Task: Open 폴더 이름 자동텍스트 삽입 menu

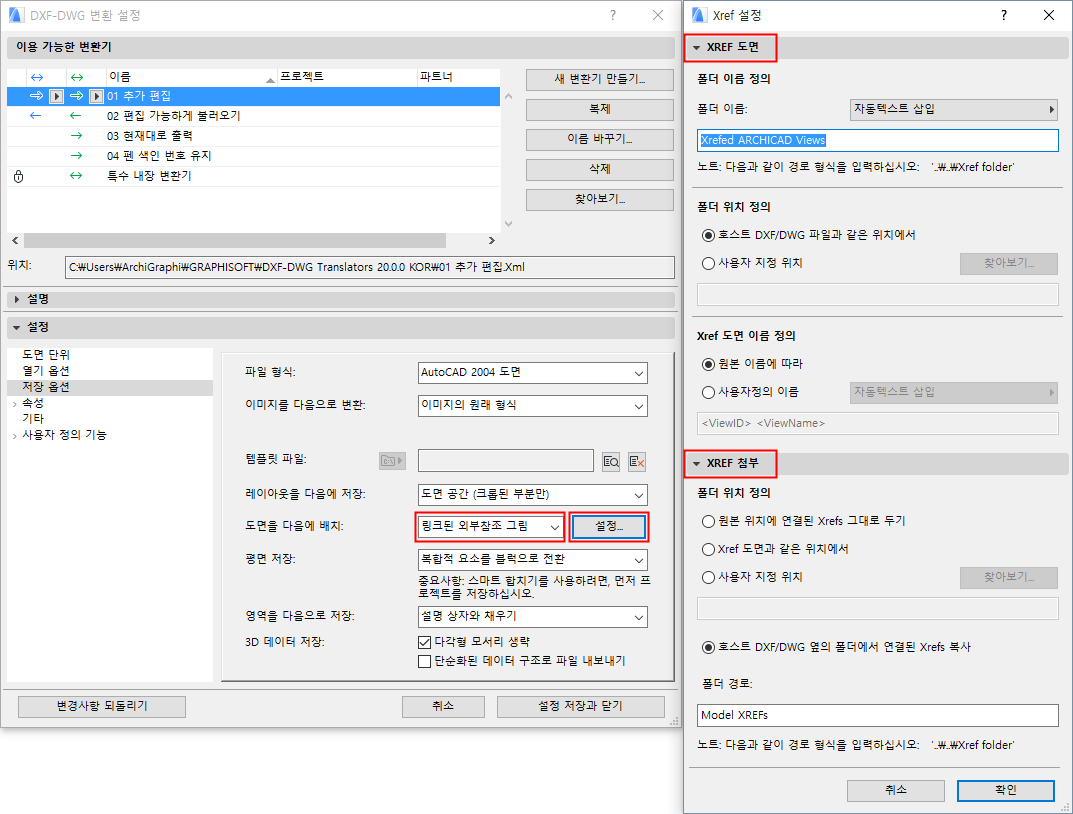Action: 954,109
